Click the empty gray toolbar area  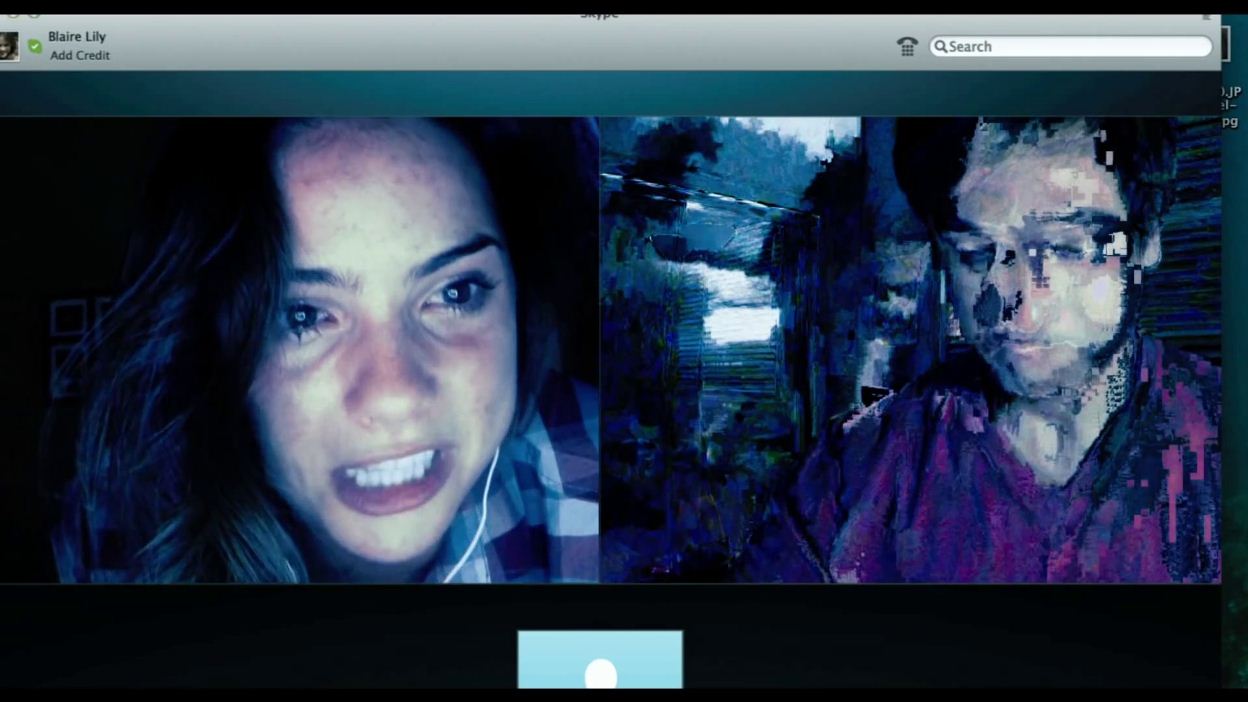[x=500, y=46]
